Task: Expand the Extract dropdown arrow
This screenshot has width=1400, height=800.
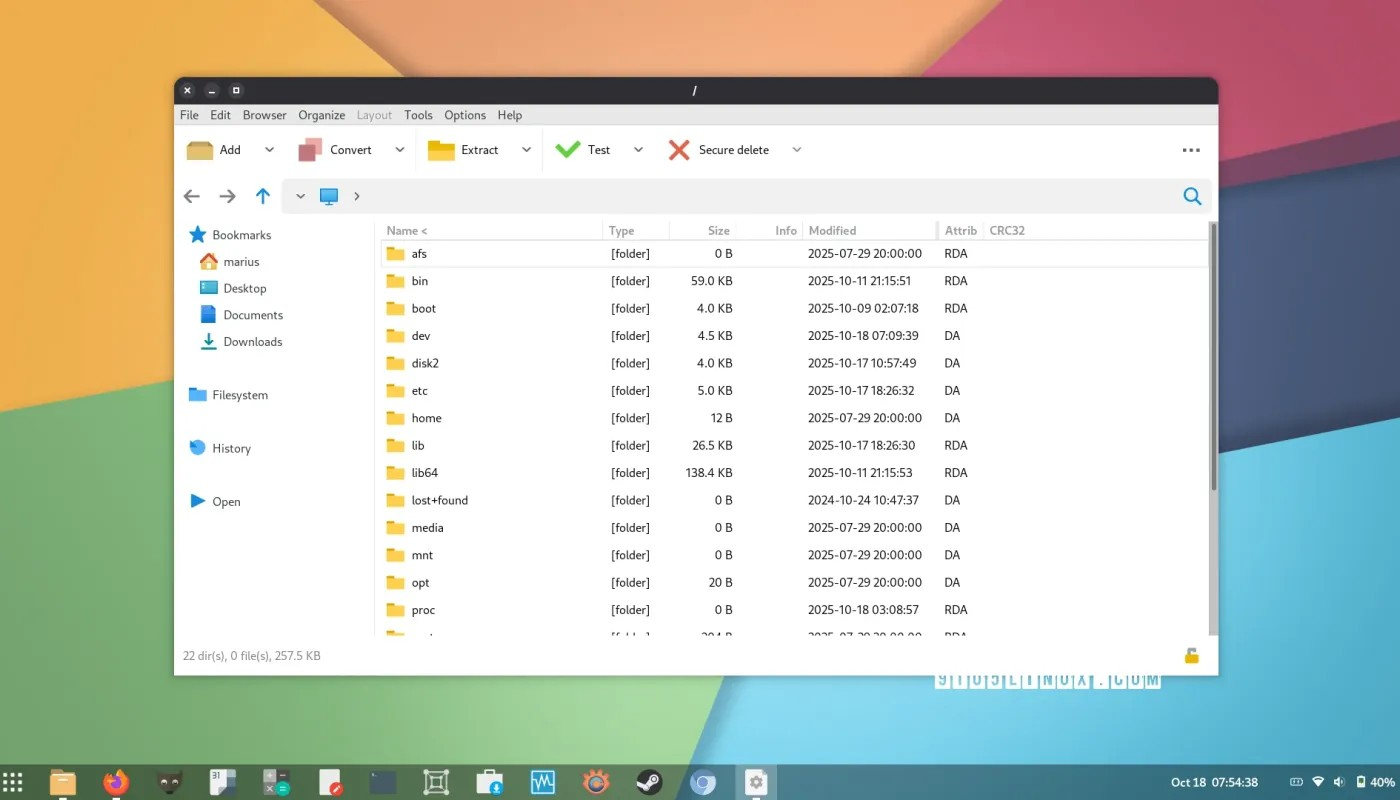Action: tap(526, 150)
